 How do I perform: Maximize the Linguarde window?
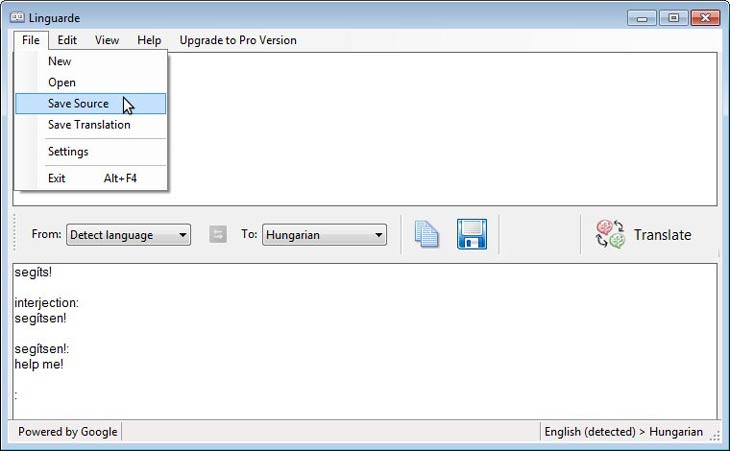pyautogui.click(x=673, y=18)
